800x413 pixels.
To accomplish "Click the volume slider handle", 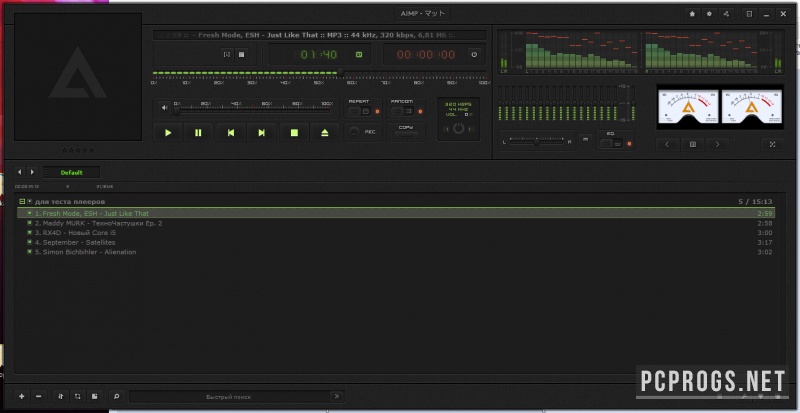I will click(x=177, y=110).
